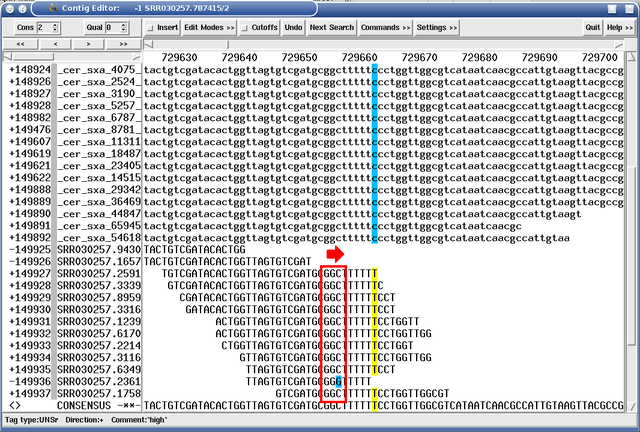Select read SRR030257.8959
The width and height of the screenshot is (640, 432).
98,298
